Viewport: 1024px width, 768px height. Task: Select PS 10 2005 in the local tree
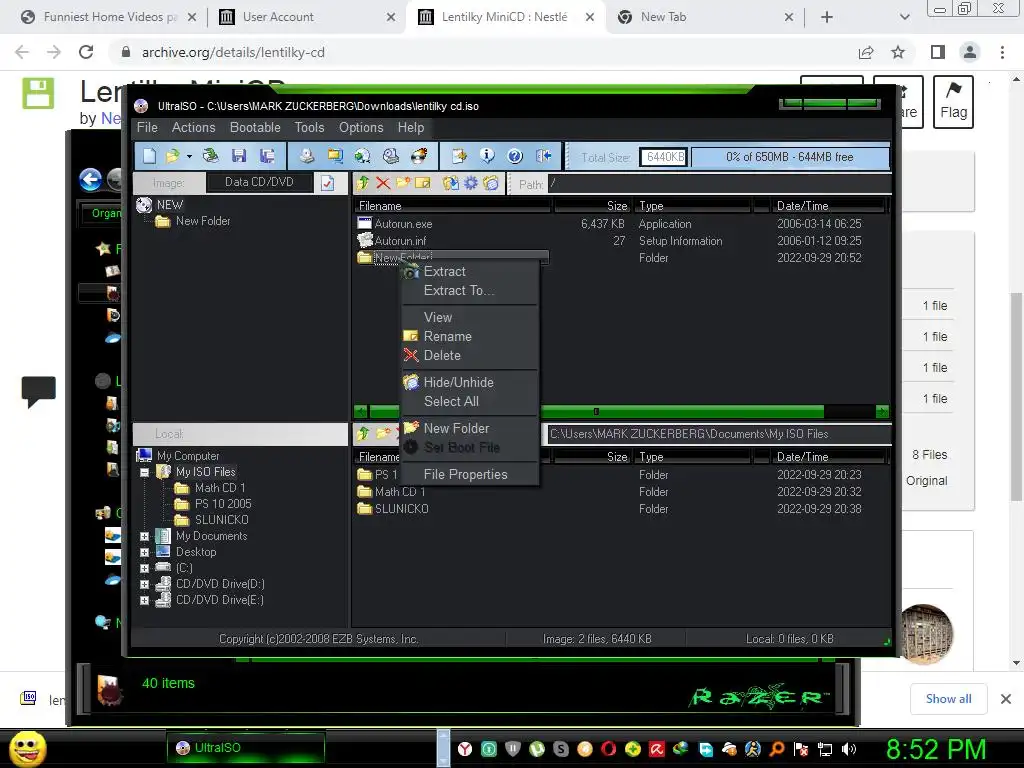click(x=223, y=504)
